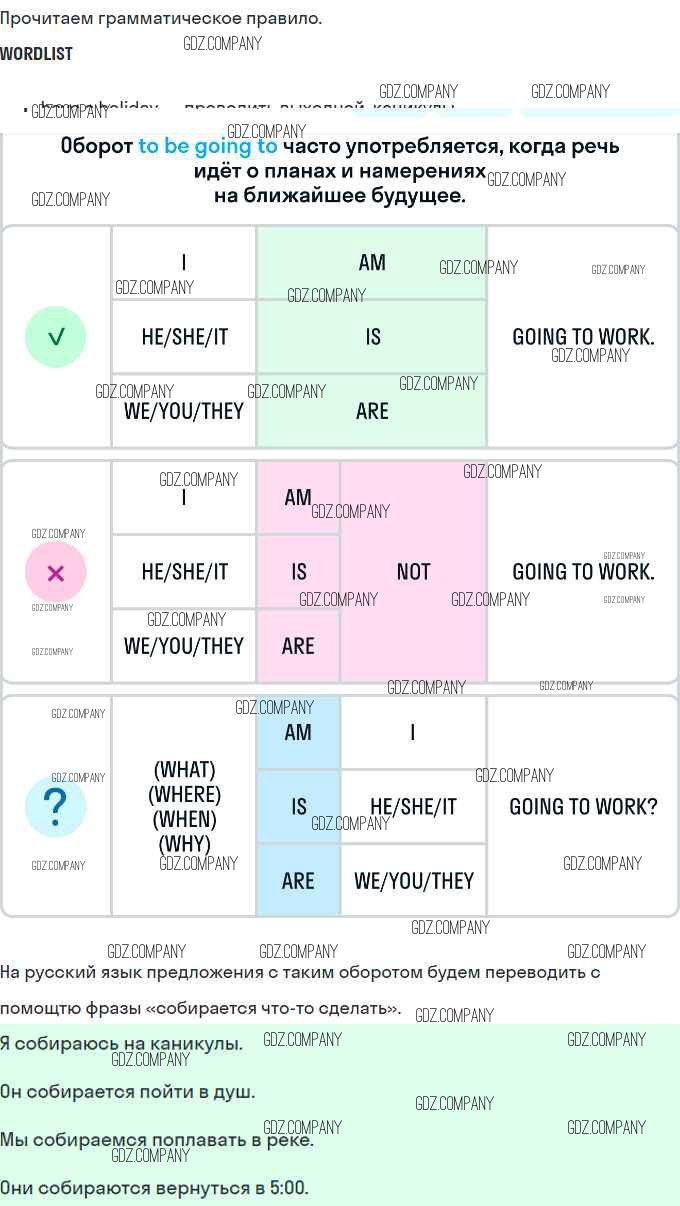Click the pink cross circle icon

point(56,572)
